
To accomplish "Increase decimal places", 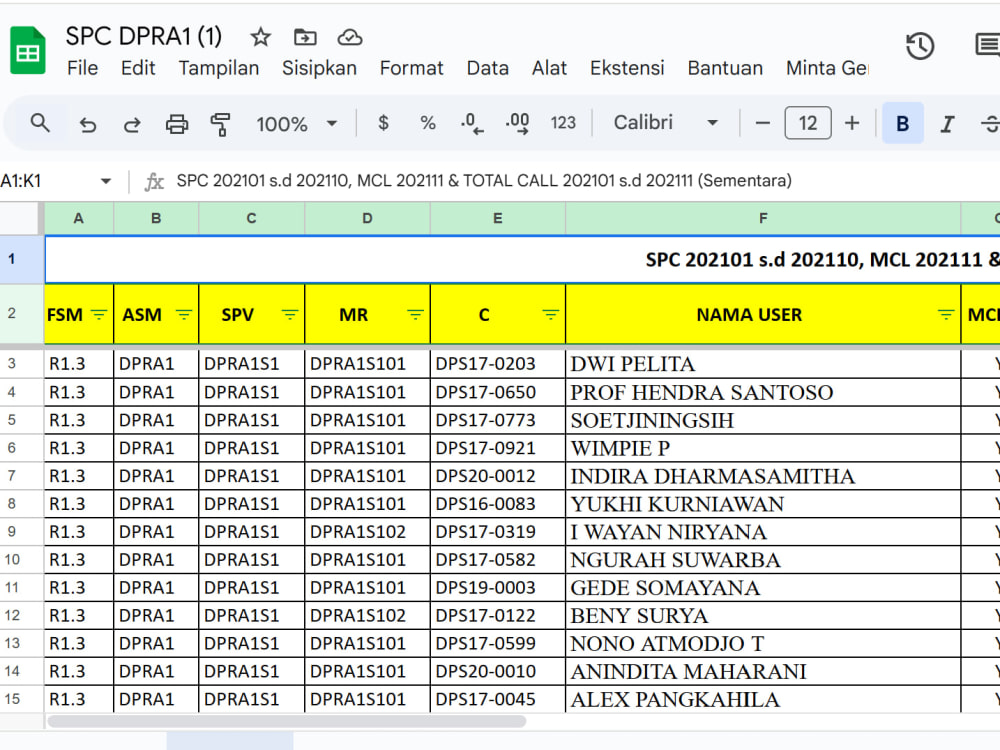I will pos(517,123).
